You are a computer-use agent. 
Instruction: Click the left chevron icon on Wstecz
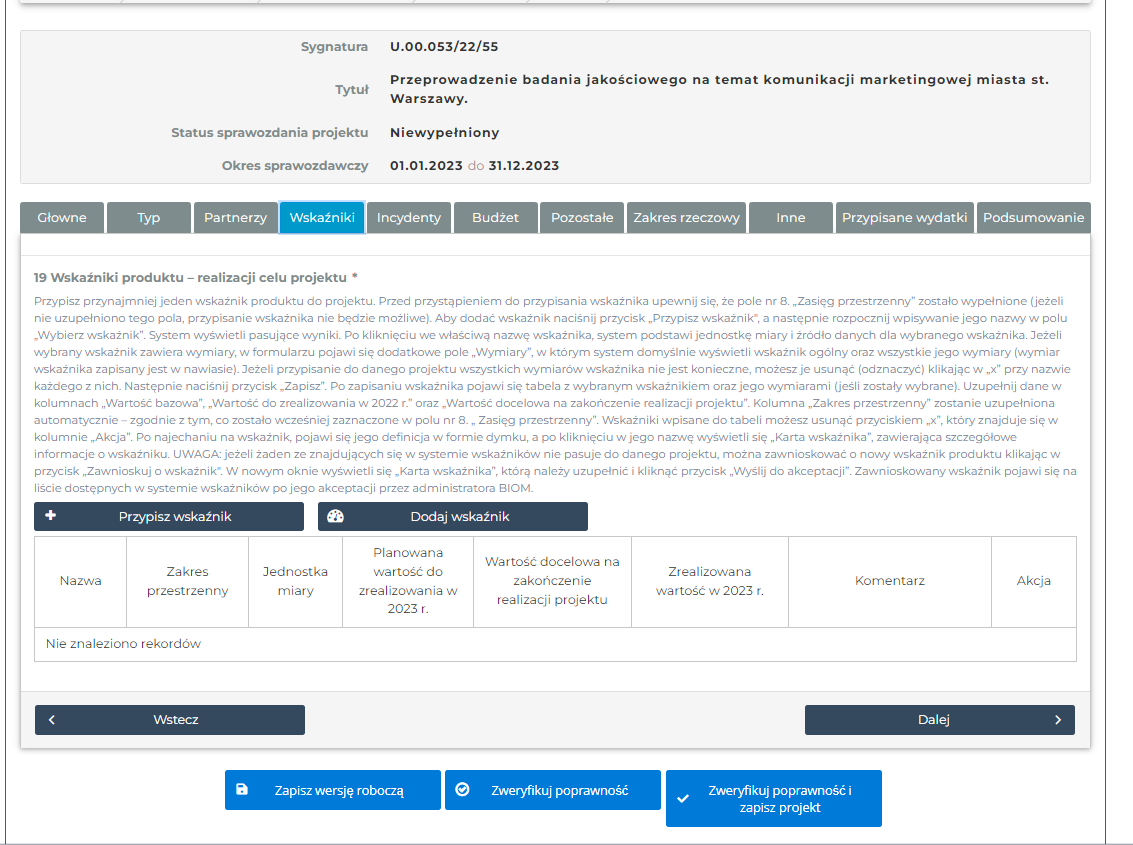tap(52, 719)
